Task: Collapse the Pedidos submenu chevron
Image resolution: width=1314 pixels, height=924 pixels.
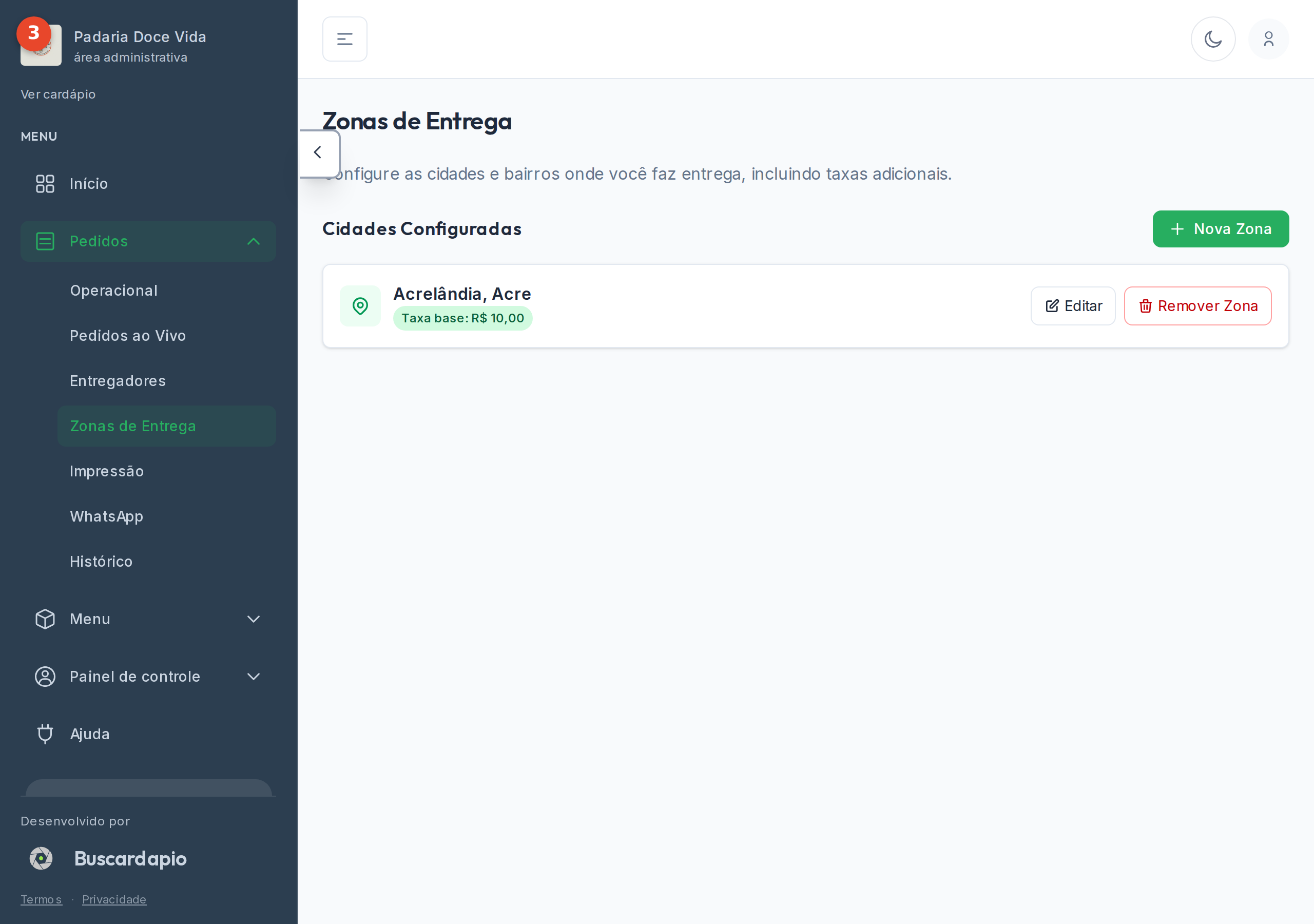Action: point(254,242)
